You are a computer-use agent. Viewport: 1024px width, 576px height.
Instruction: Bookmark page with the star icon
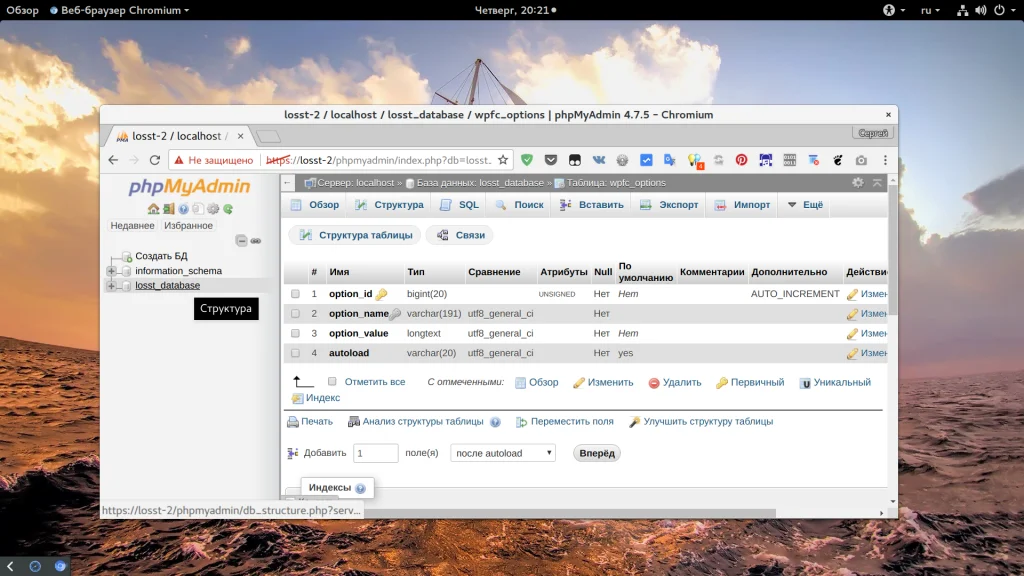coord(503,160)
